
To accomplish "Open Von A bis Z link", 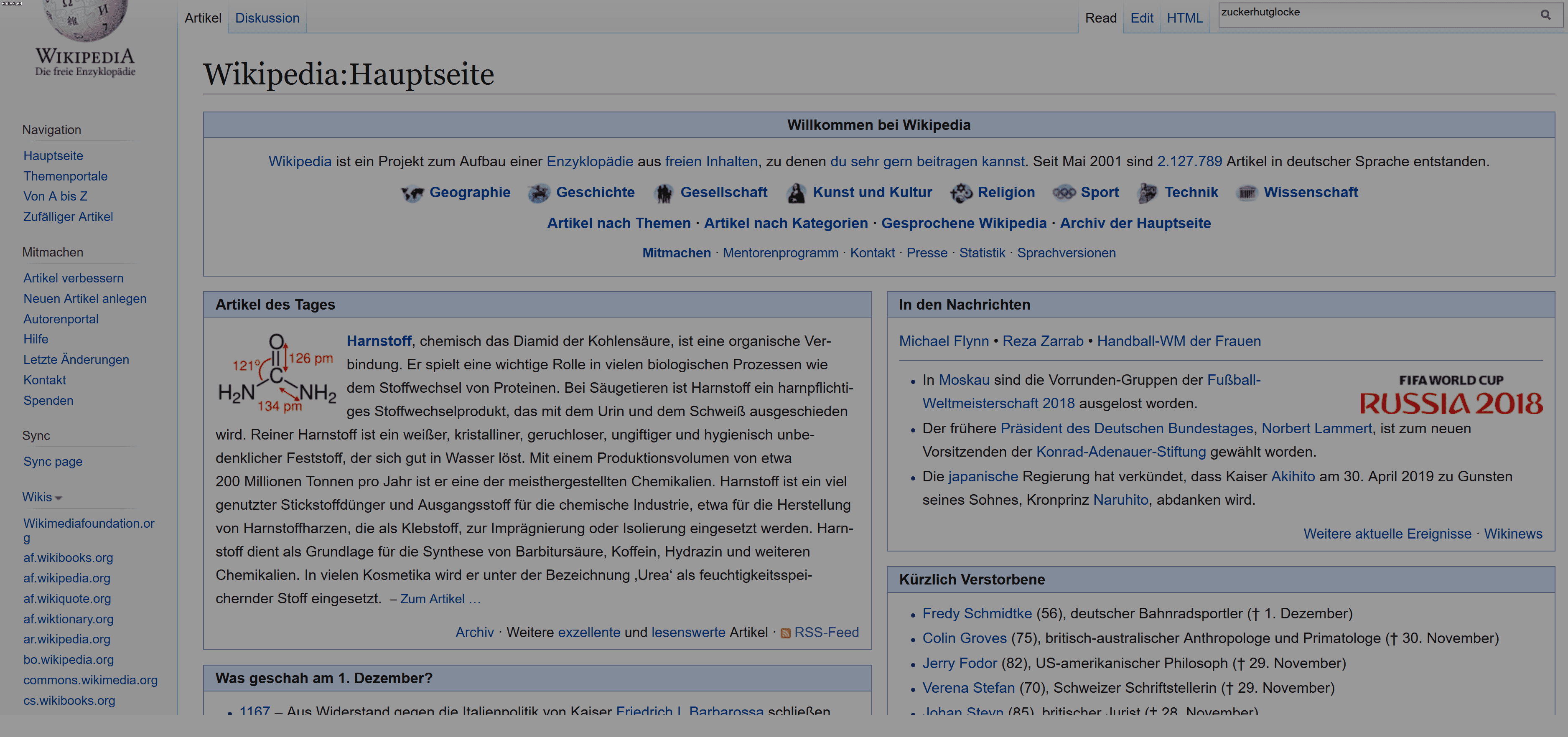I will click(x=56, y=196).
